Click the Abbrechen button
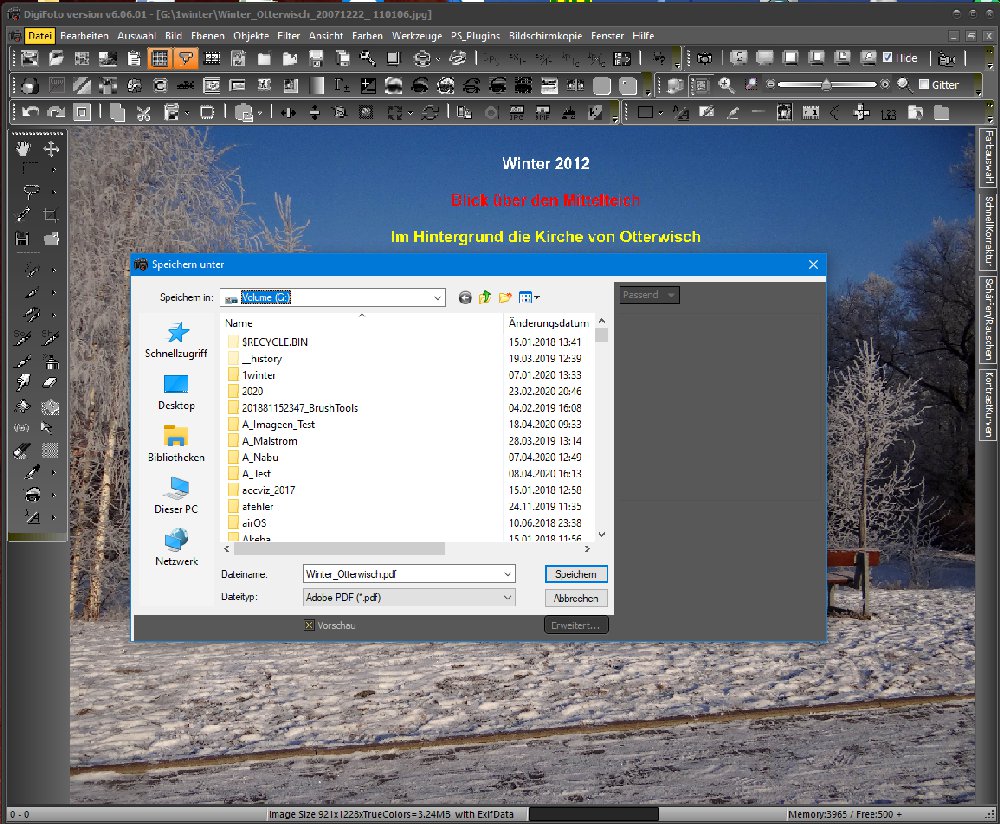This screenshot has width=1000, height=824. [x=576, y=598]
